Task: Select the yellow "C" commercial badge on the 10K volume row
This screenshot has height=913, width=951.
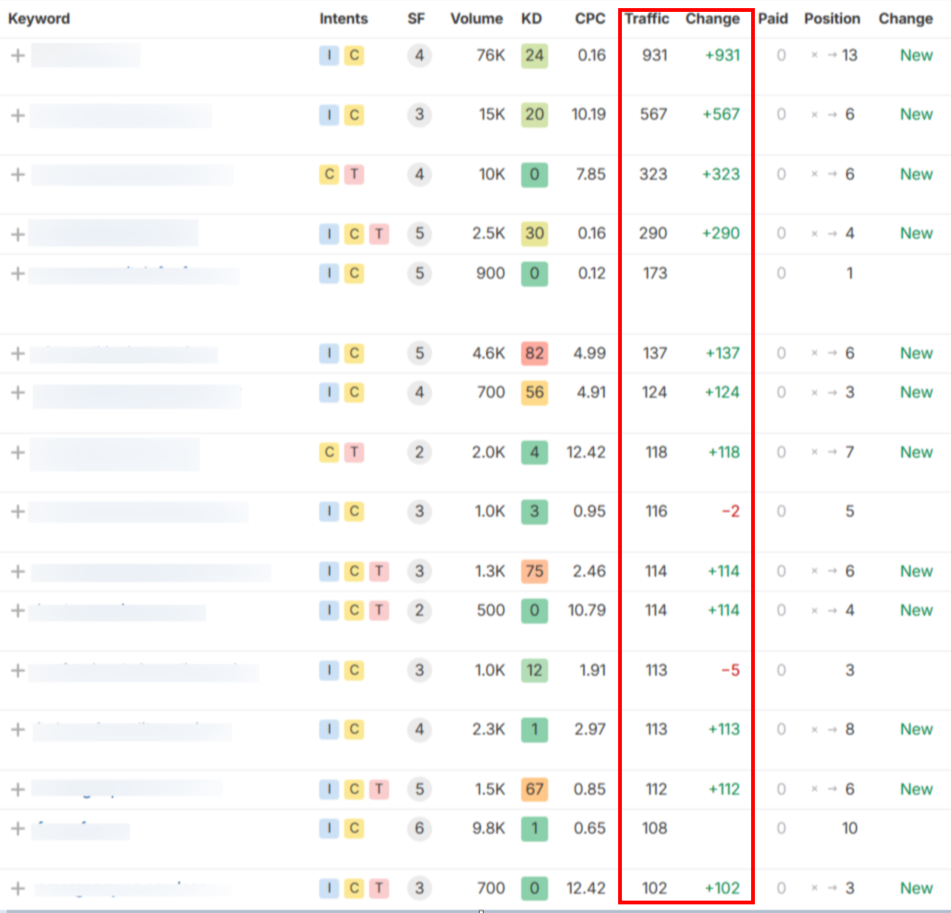Action: pyautogui.click(x=328, y=174)
